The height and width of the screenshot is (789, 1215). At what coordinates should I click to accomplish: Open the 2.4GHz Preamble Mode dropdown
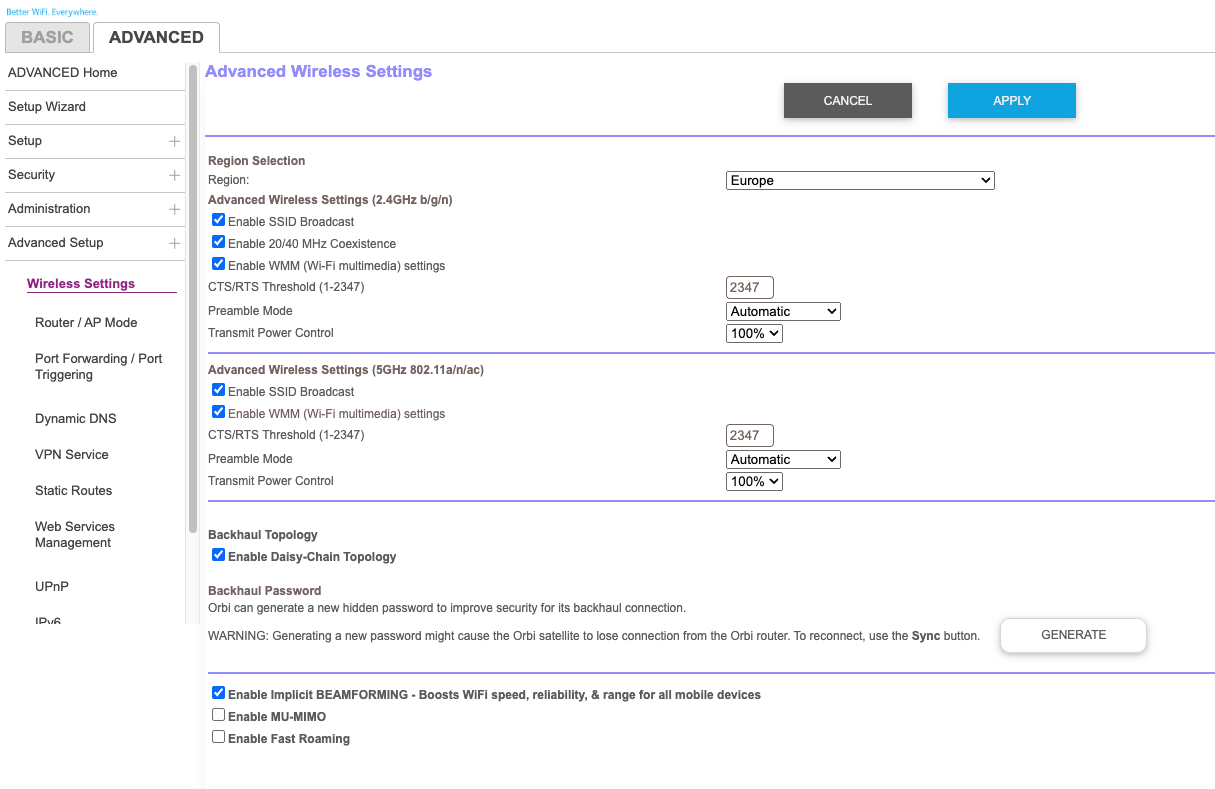(783, 312)
